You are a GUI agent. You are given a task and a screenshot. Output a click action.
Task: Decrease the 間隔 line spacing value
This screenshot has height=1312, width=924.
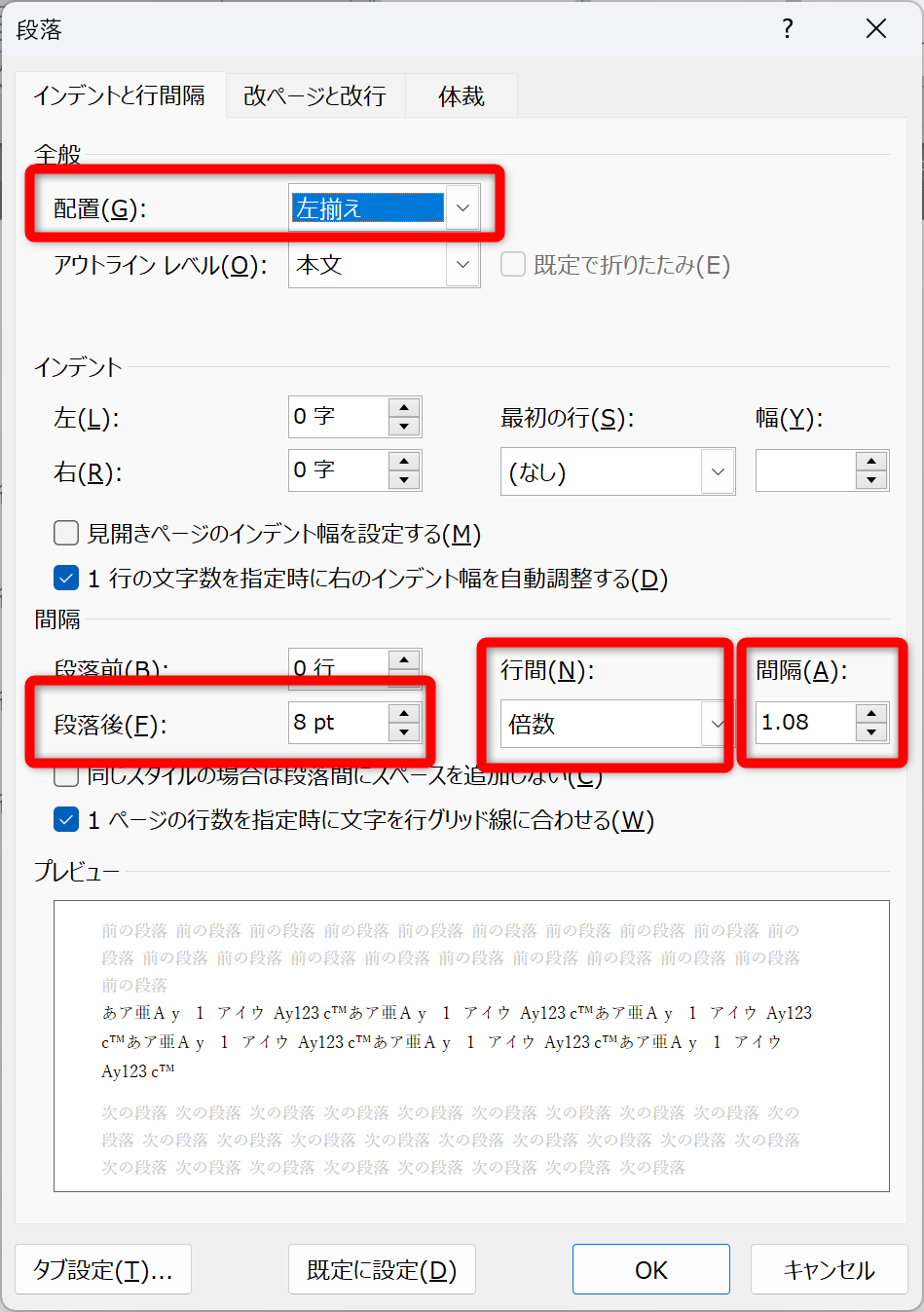click(x=871, y=732)
